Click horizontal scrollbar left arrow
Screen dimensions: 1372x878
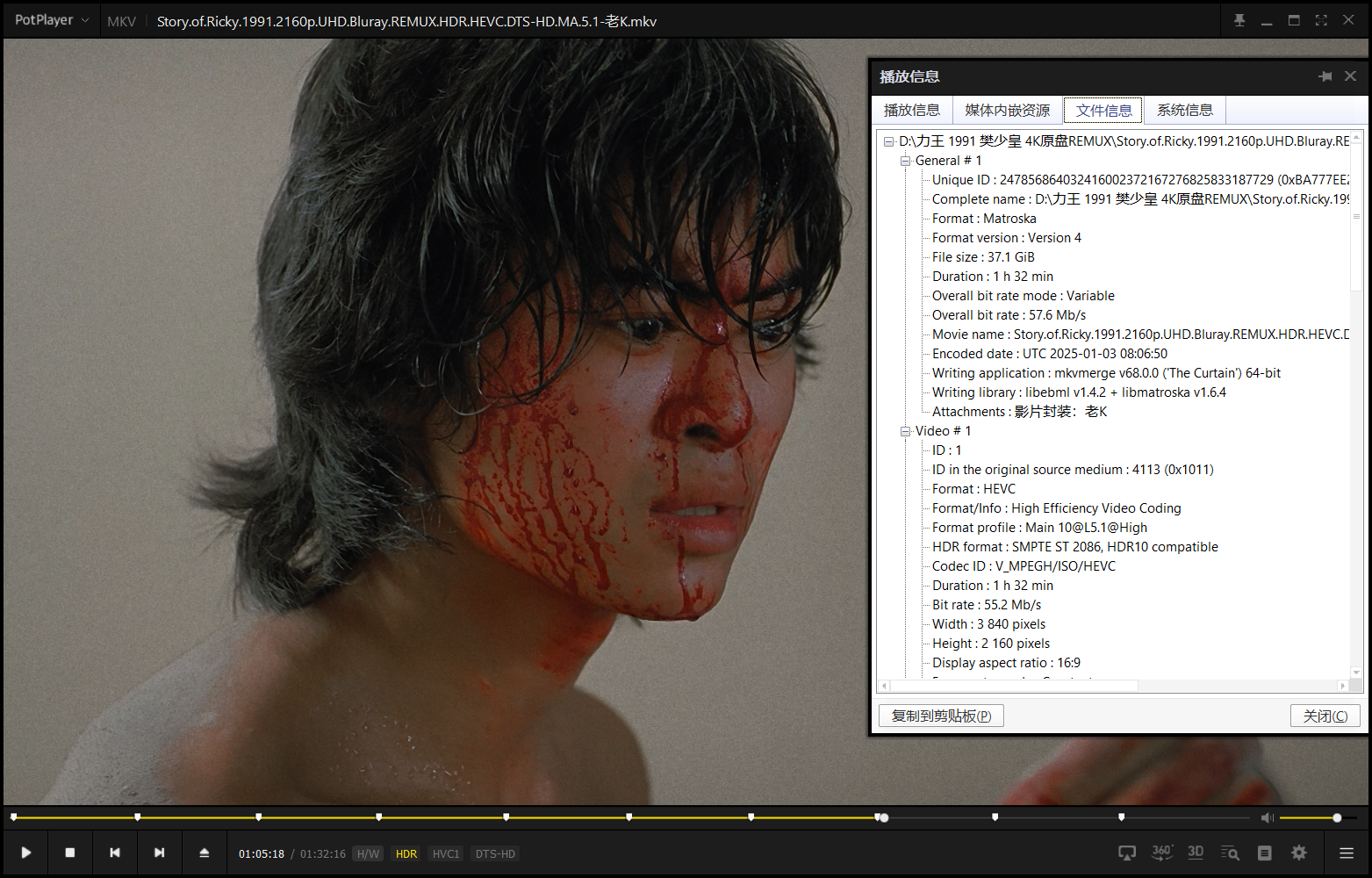coord(885,686)
